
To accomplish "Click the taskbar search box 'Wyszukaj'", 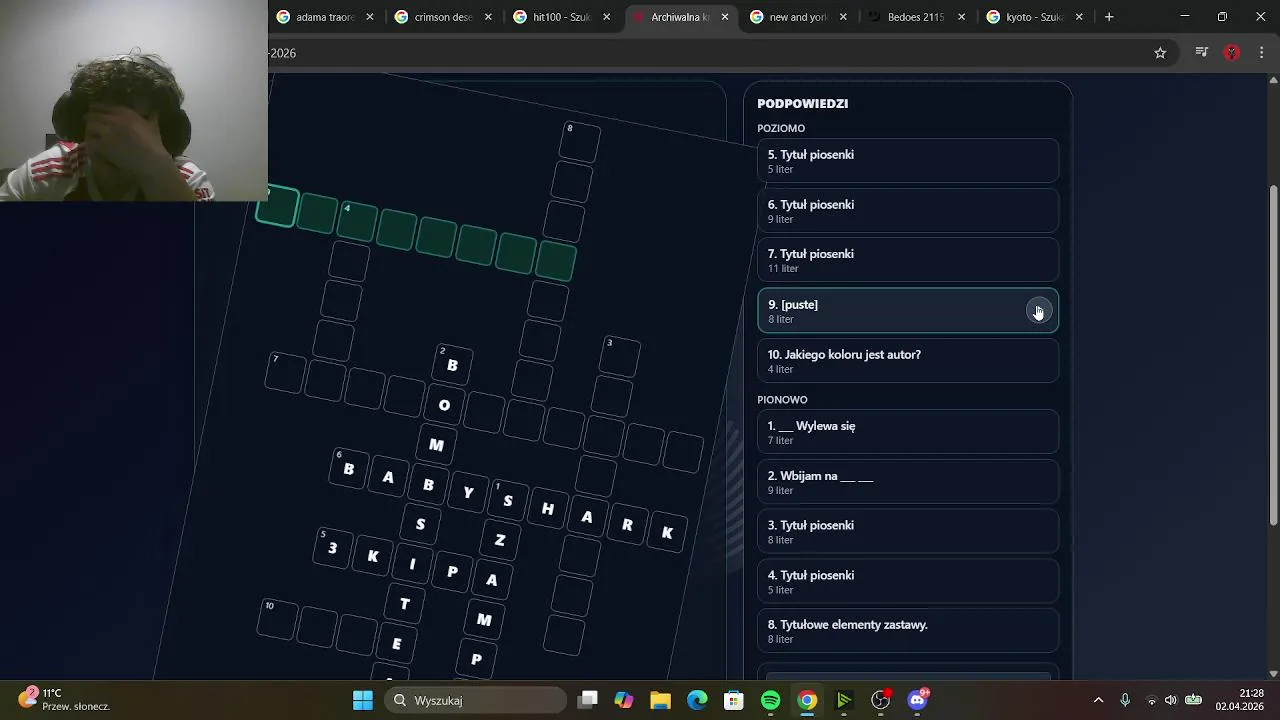I will 474,700.
